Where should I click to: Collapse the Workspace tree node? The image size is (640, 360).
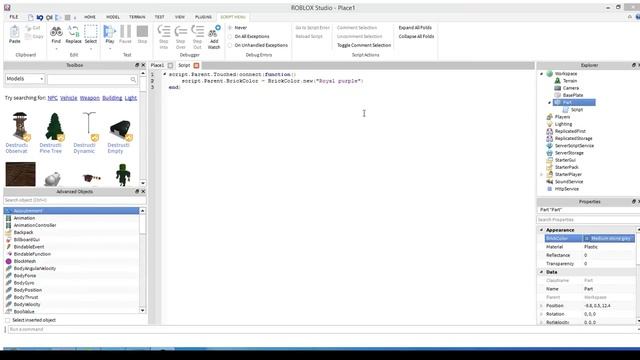coord(542,74)
